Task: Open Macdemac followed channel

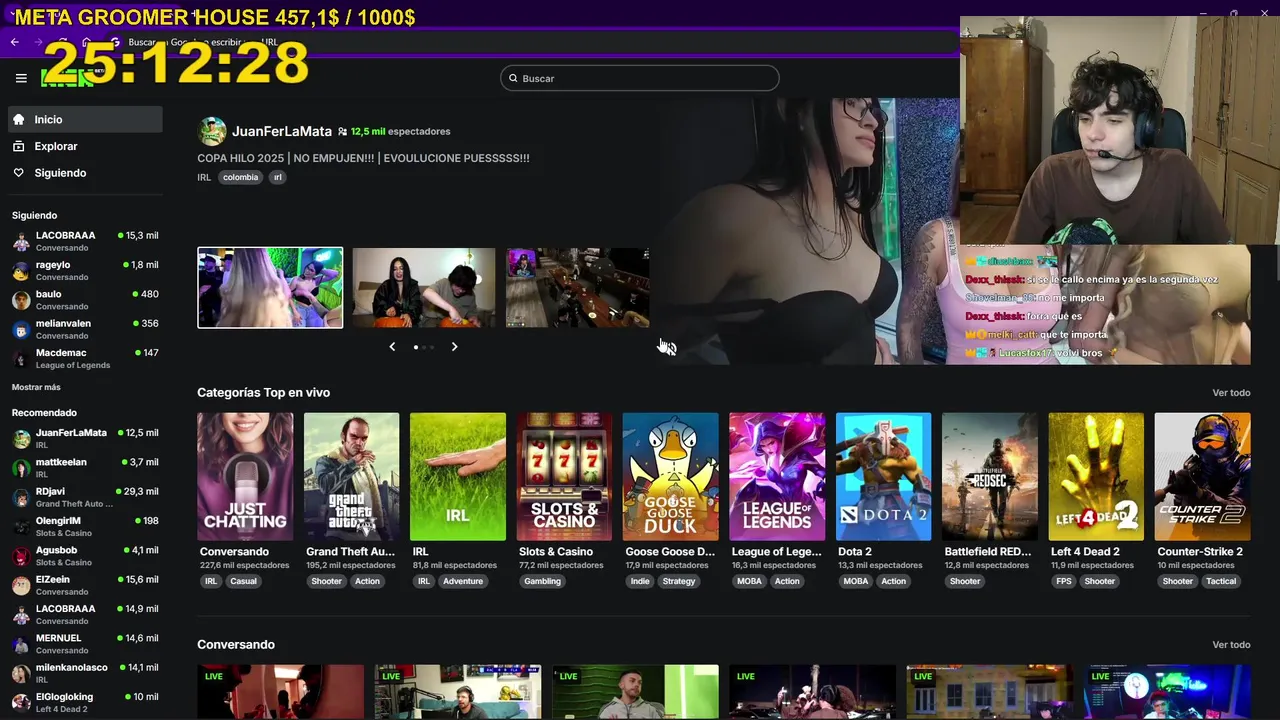Action: [85, 358]
